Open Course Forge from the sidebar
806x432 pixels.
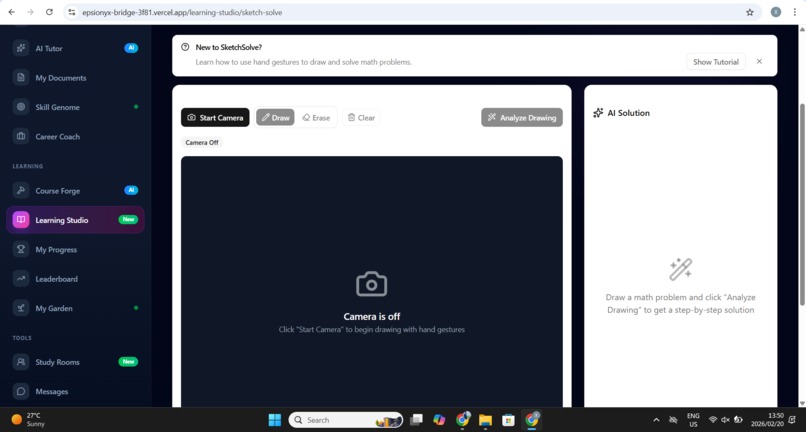[75, 190]
